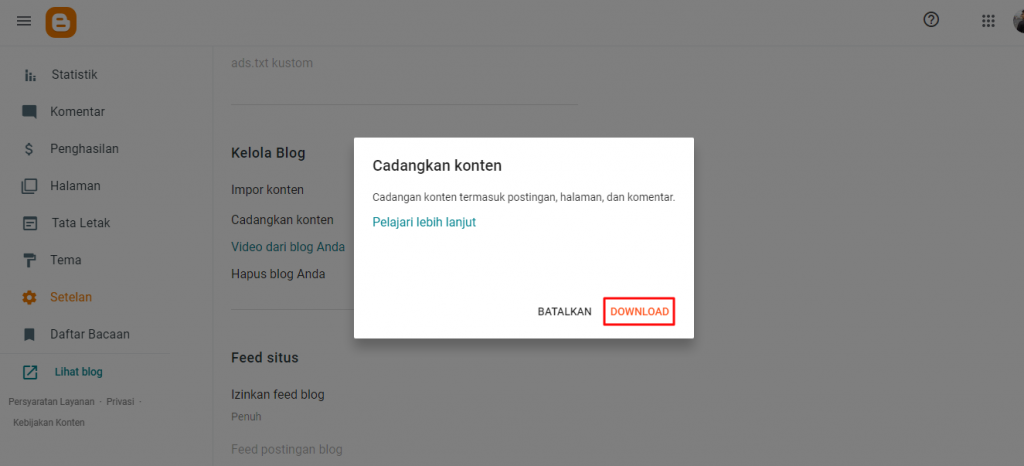Image resolution: width=1024 pixels, height=466 pixels.
Task: Open the hamburger main menu
Action: pyautogui.click(x=24, y=21)
